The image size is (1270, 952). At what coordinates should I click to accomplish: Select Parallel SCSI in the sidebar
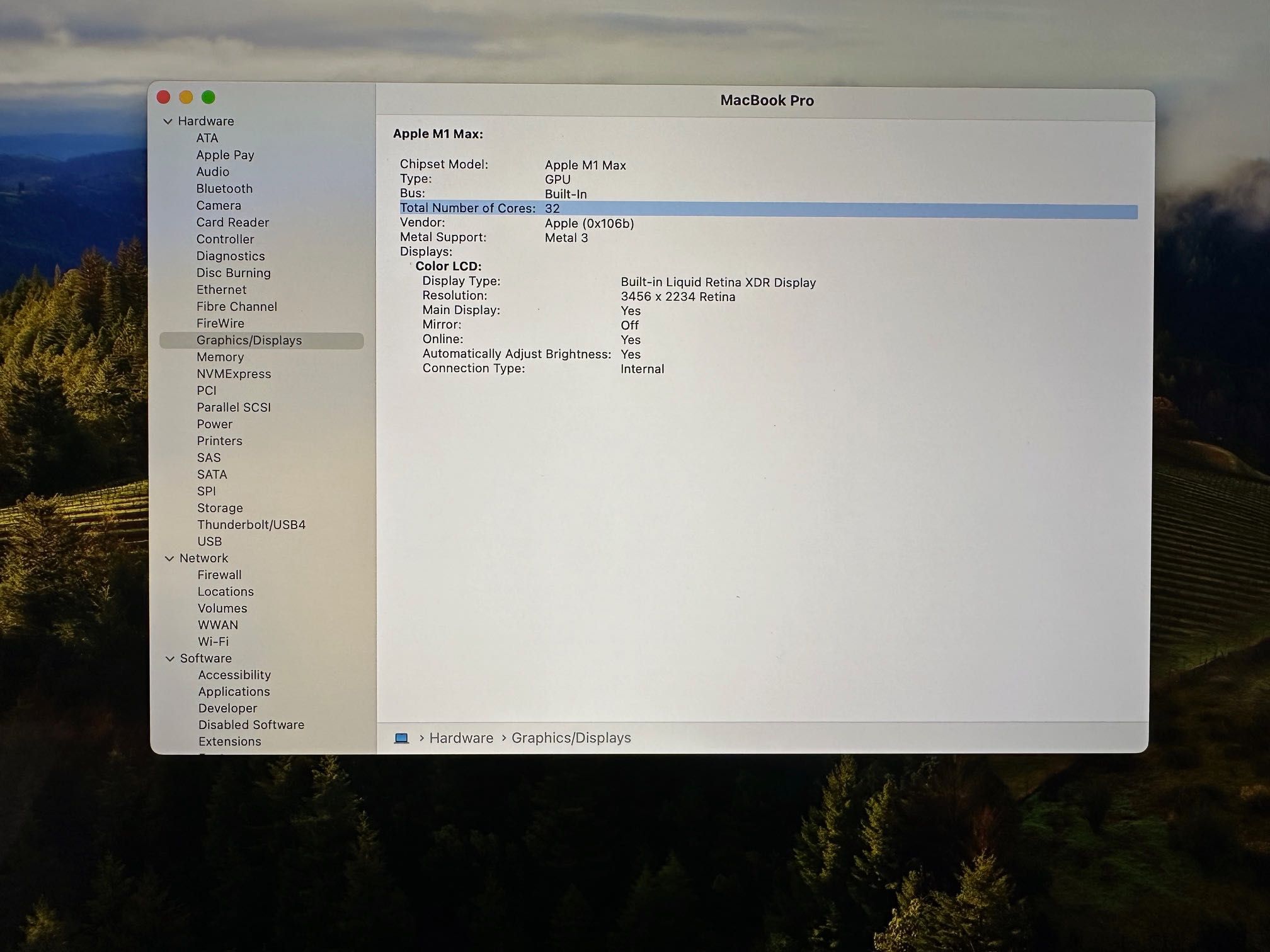point(234,407)
